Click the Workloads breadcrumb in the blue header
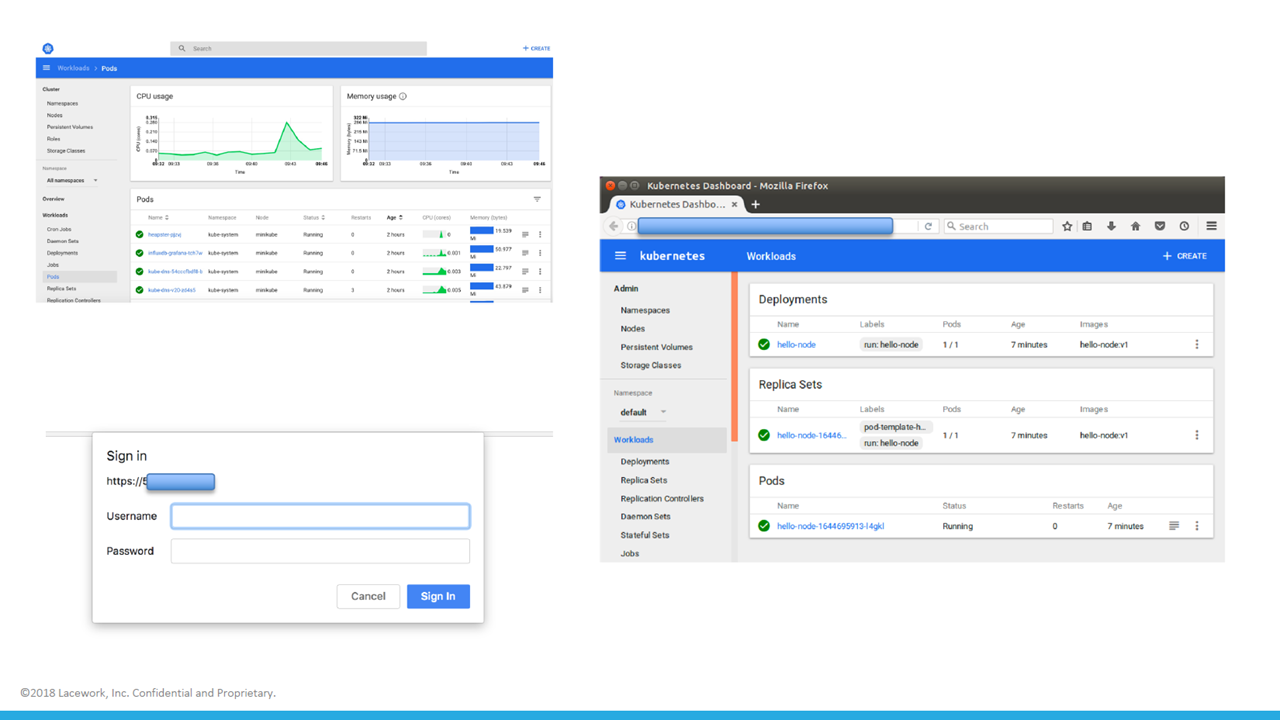The width and height of the screenshot is (1280, 720). 73,68
